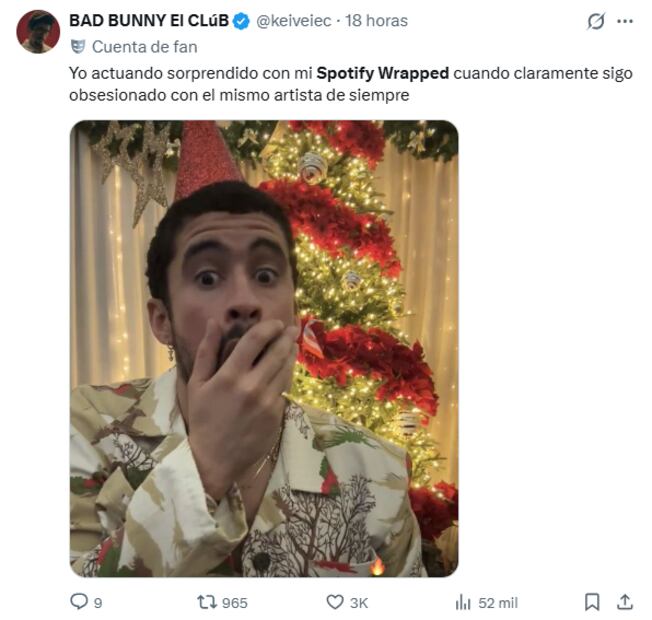This screenshot has height=620, width=652.
Task: Open the attached Christmas tree photo
Action: click(264, 348)
